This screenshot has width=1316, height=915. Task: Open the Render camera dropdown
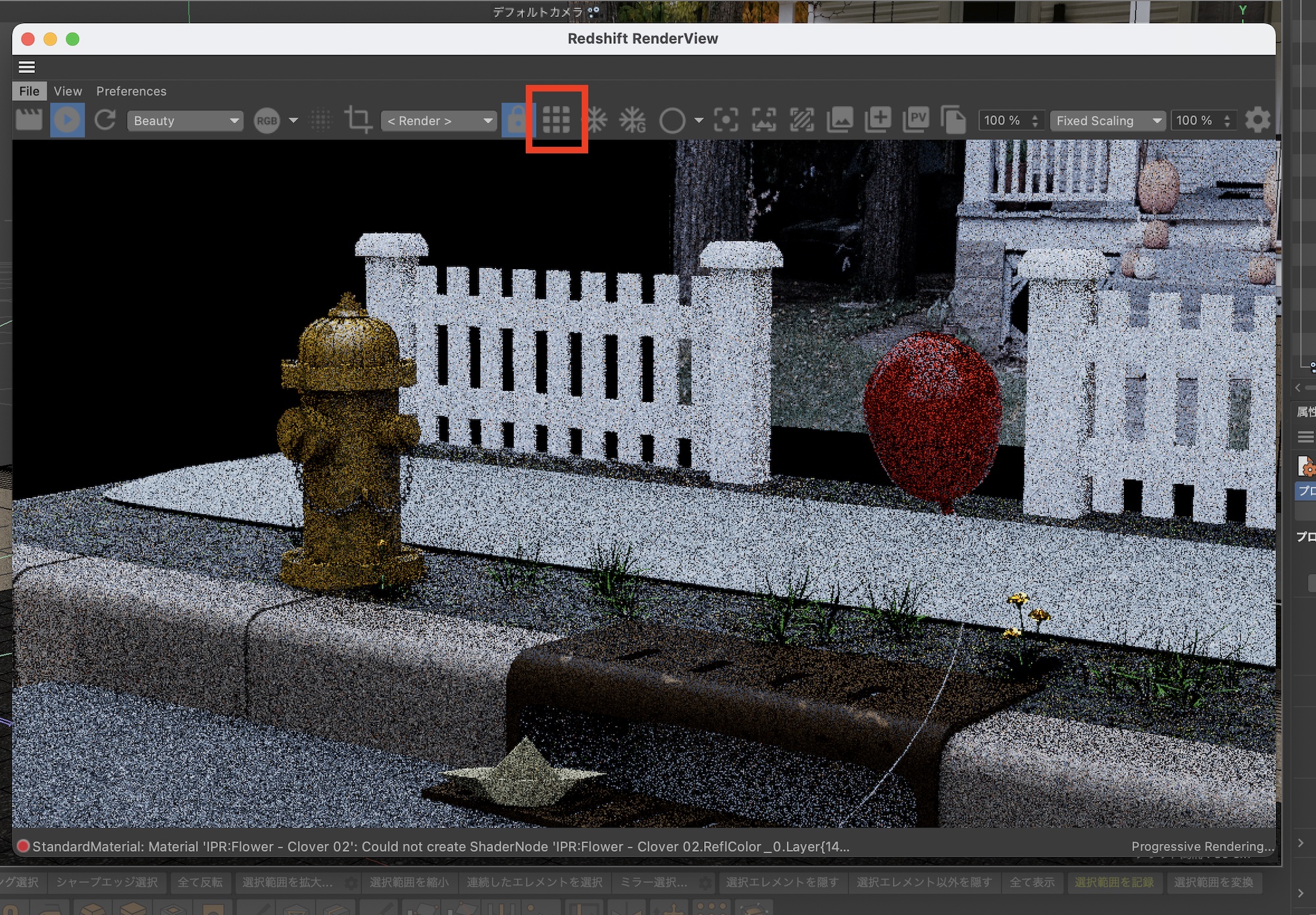[438, 120]
